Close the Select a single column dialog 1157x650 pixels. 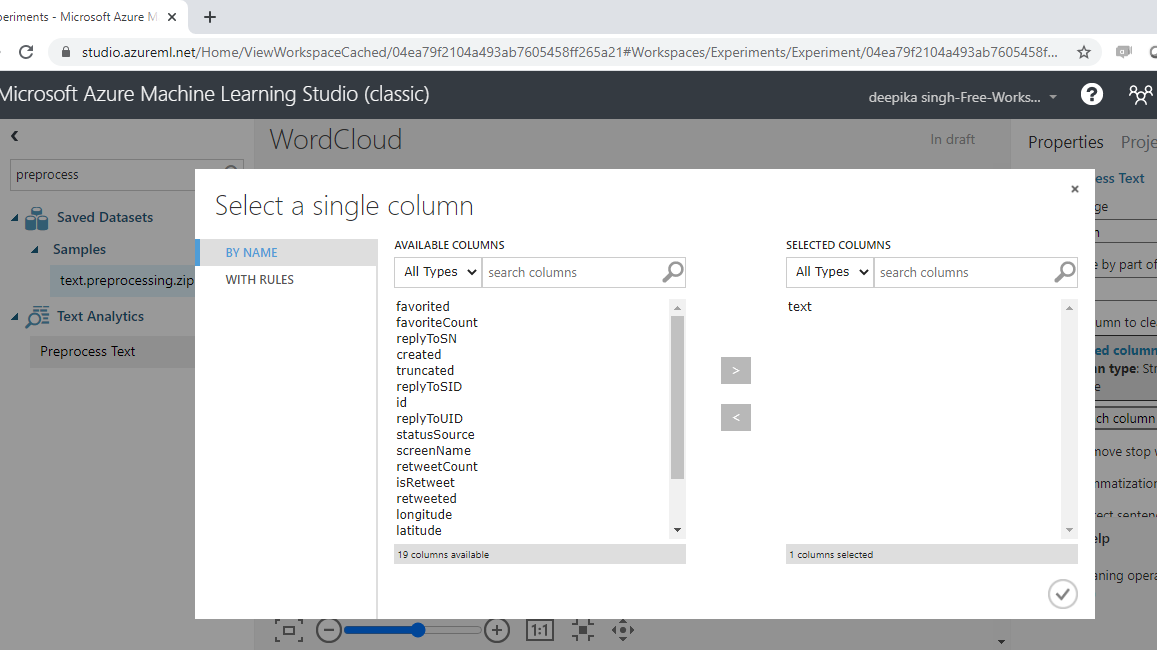tap(1074, 189)
